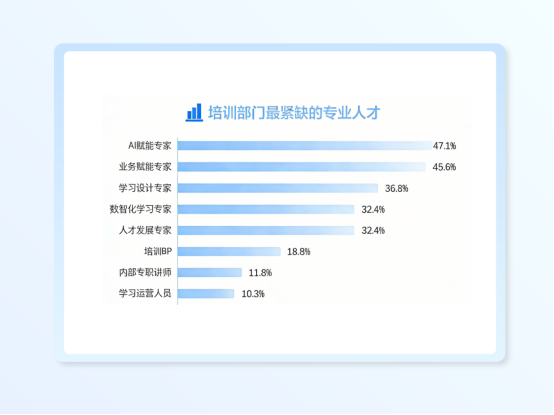Click the AI赋能专家 bar
The height and width of the screenshot is (415, 554).
tap(305, 146)
